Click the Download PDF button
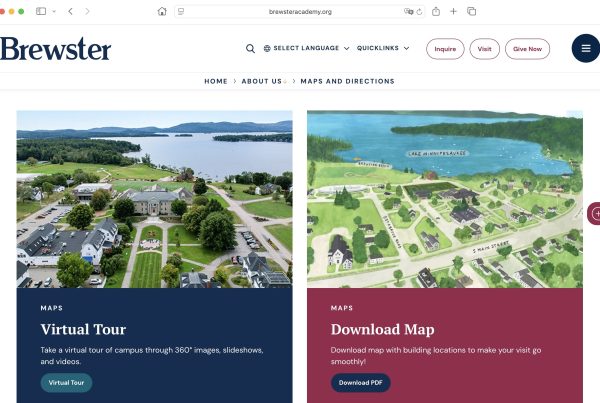 tap(360, 382)
